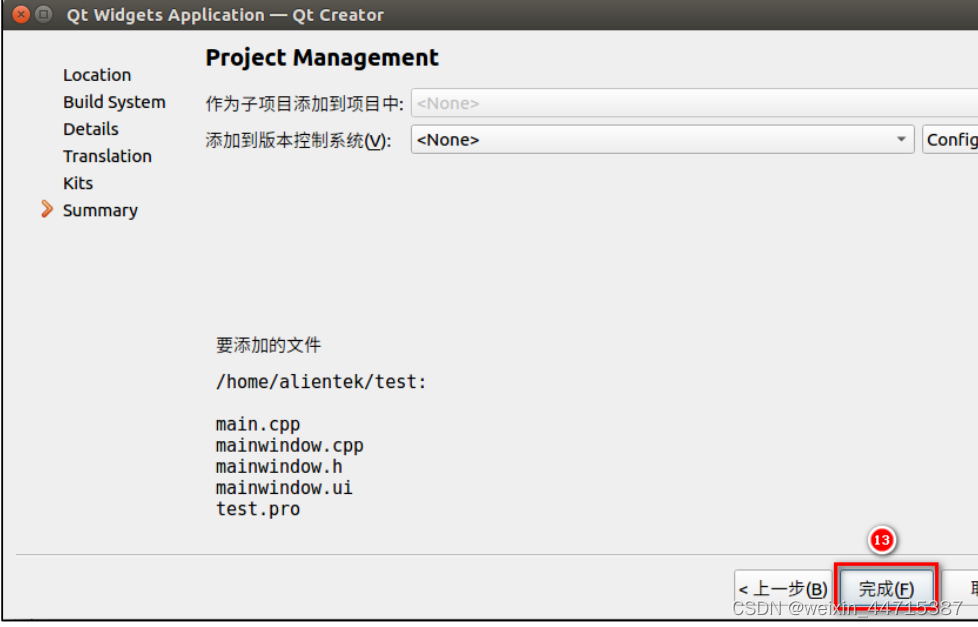Select the Details step
Screen dimensions: 978x627
tap(90, 128)
